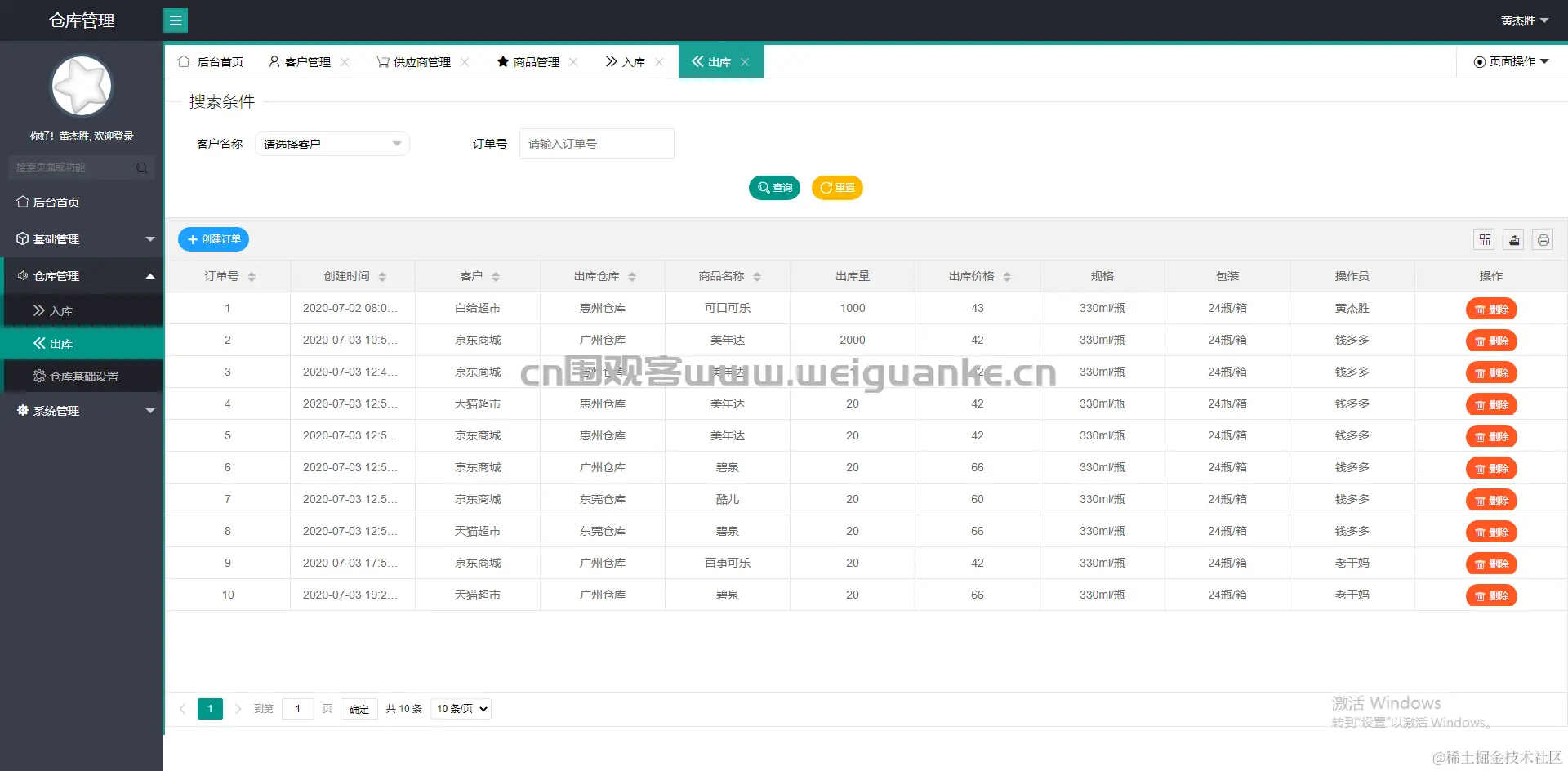This screenshot has width=1568, height=771.
Task: Open 仓库基础设置 in the sidebar
Action: click(x=82, y=376)
